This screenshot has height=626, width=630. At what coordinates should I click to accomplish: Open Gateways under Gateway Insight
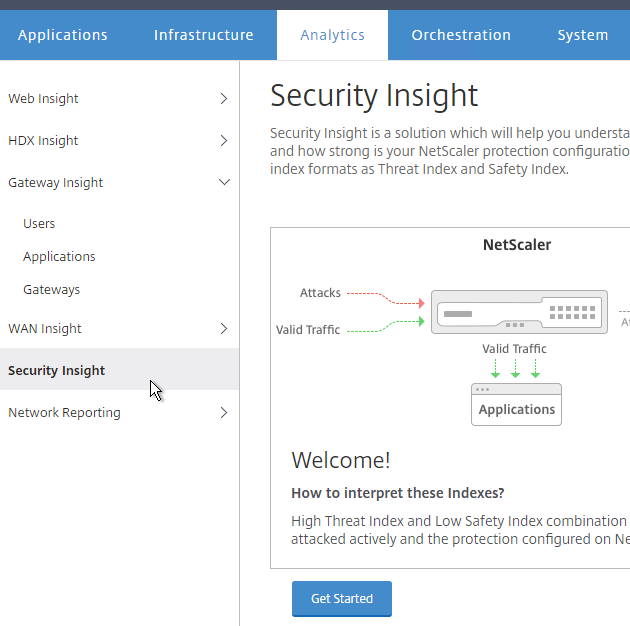point(51,290)
